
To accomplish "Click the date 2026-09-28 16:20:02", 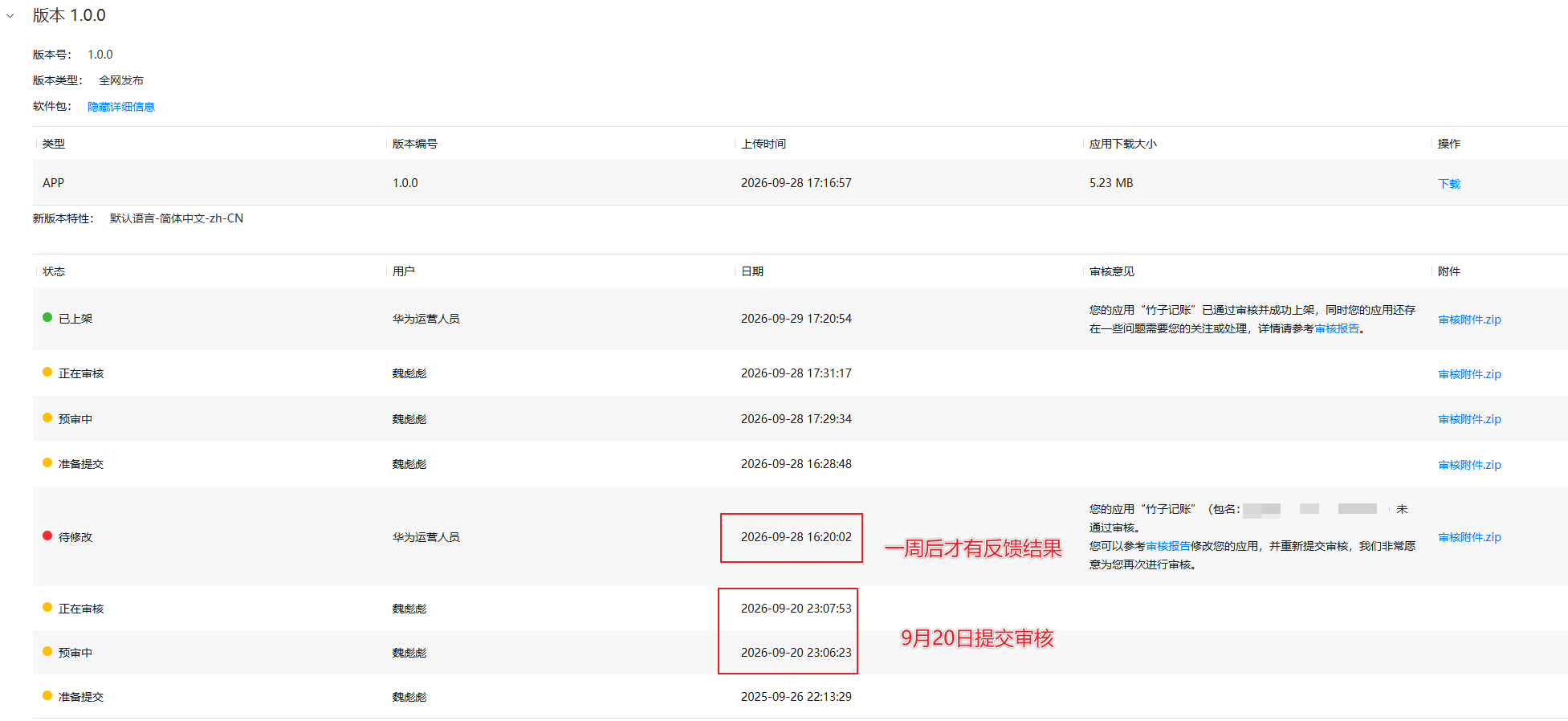I will pyautogui.click(x=796, y=537).
